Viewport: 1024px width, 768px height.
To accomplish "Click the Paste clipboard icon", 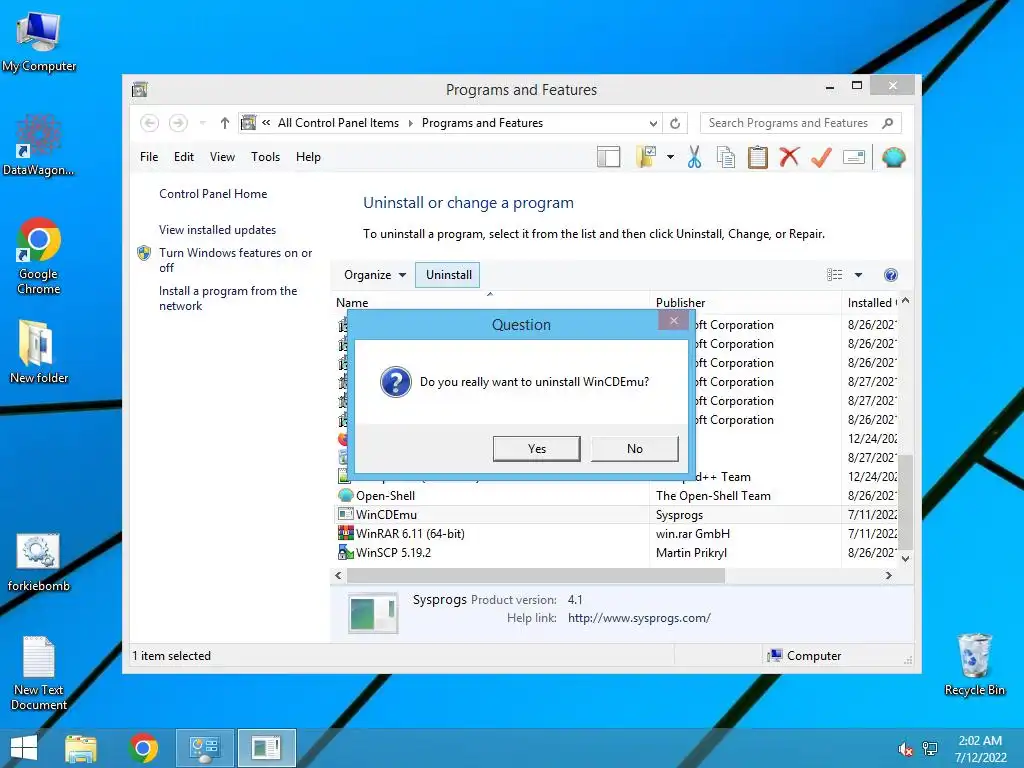I will 758,157.
